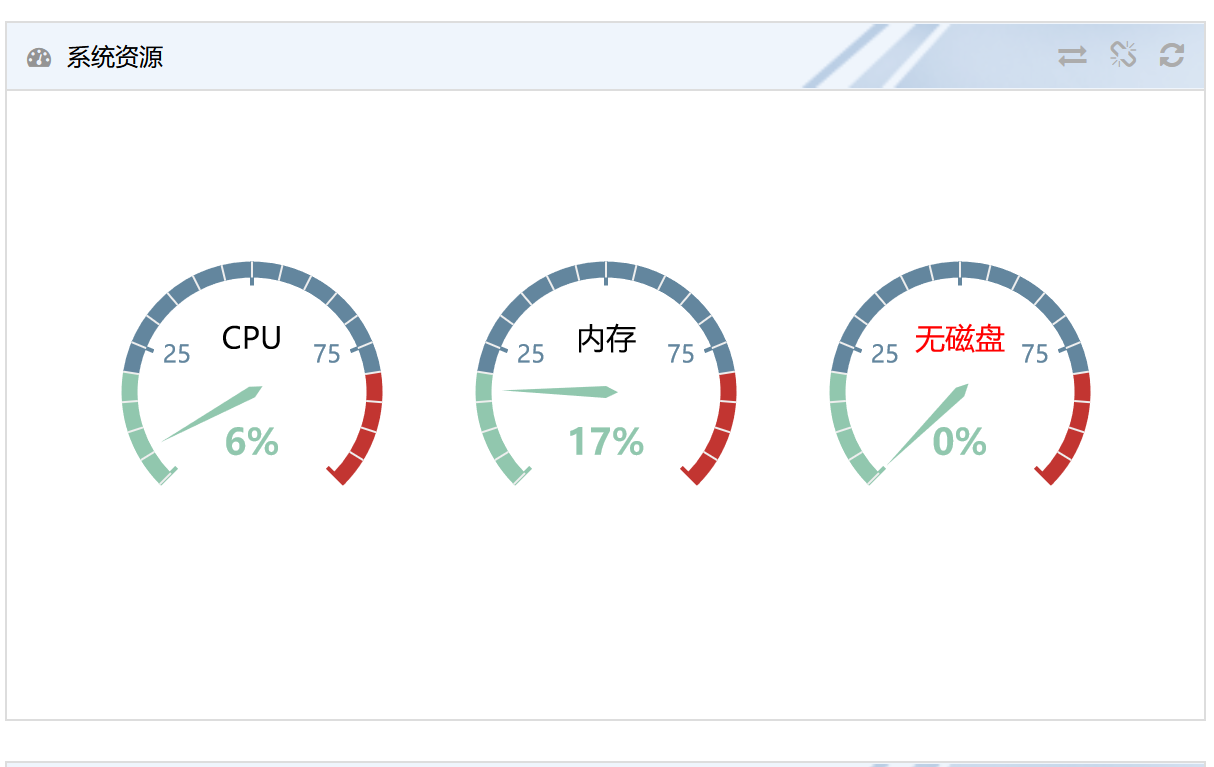Click the 17% memory usage value
This screenshot has width=1214, height=767.
pos(606,441)
